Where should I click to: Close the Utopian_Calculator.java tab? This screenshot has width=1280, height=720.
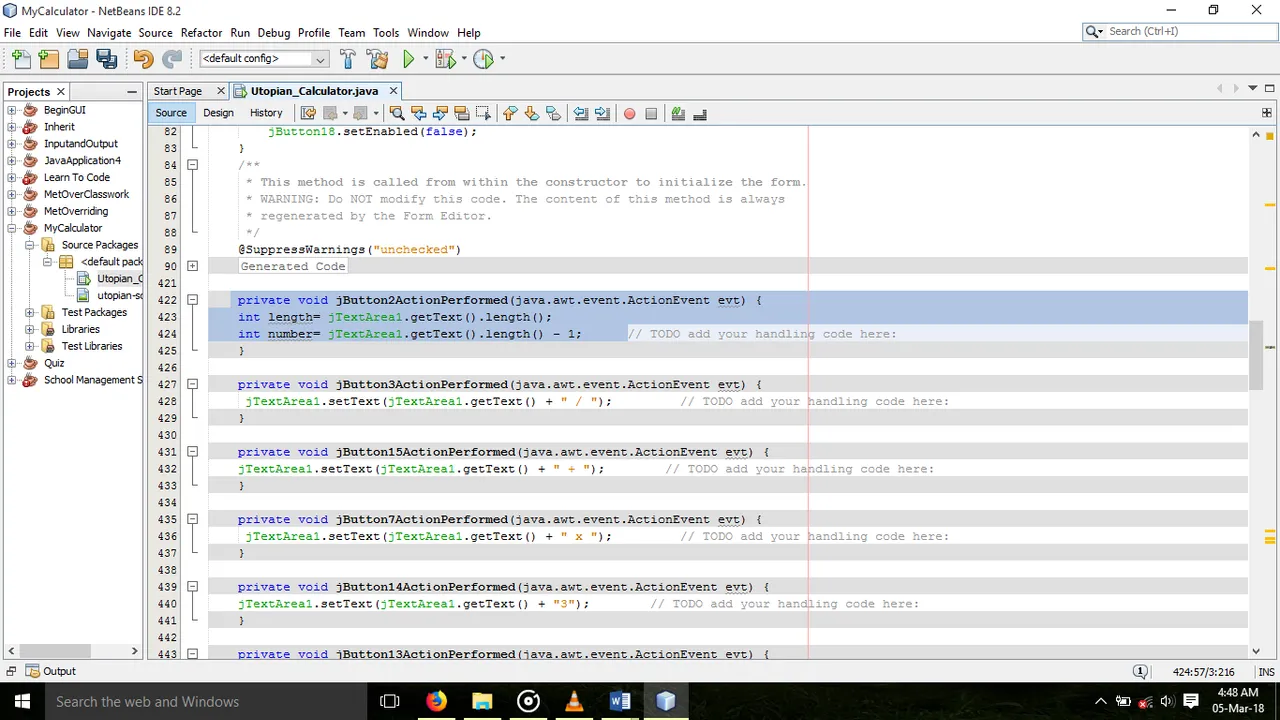(x=393, y=91)
